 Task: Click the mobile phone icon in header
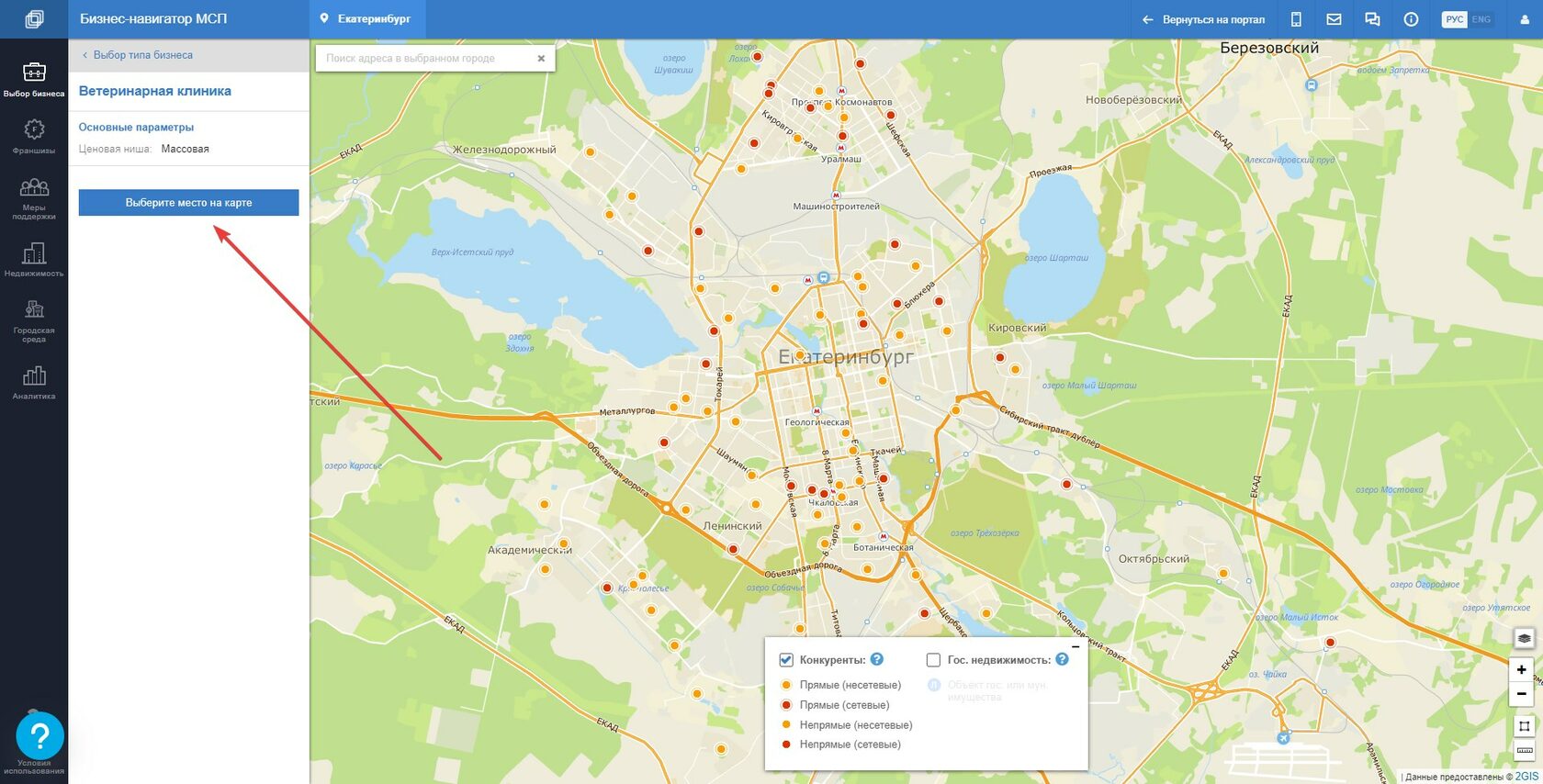[1296, 19]
